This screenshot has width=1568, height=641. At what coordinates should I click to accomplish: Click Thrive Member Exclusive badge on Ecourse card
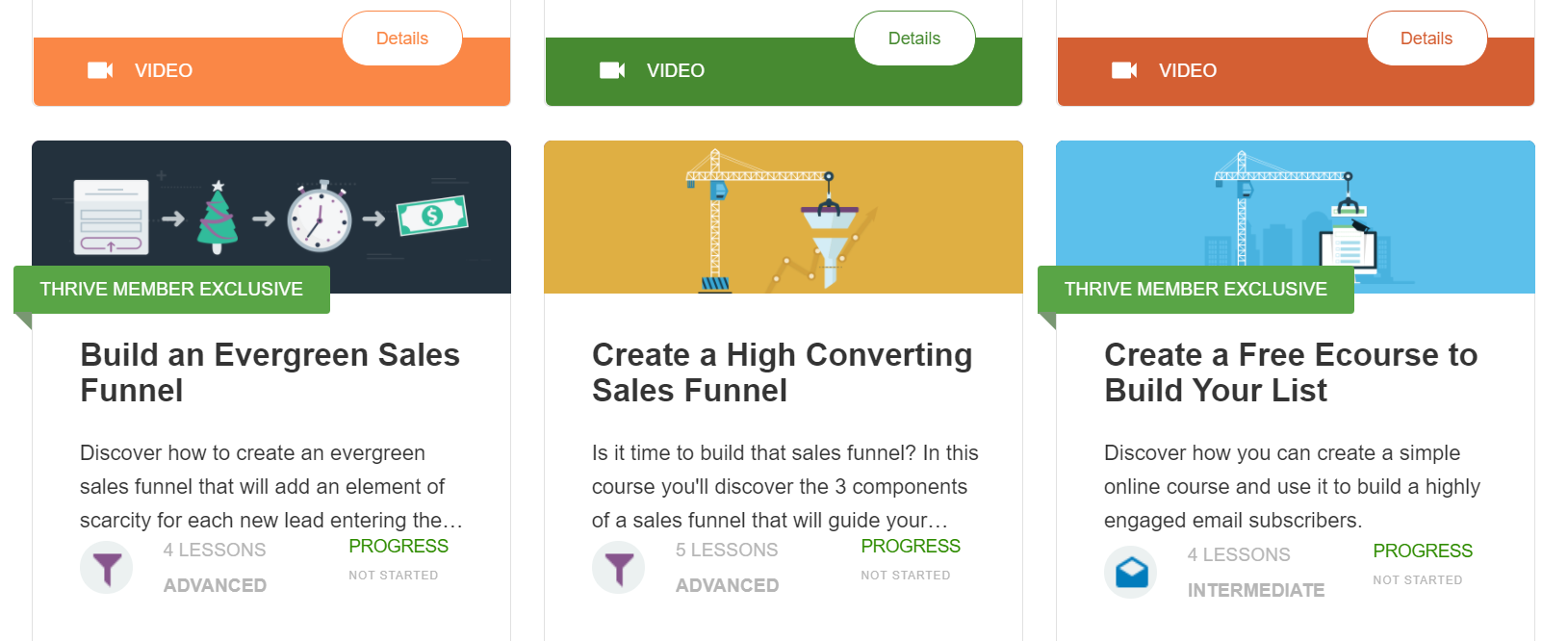click(1195, 290)
